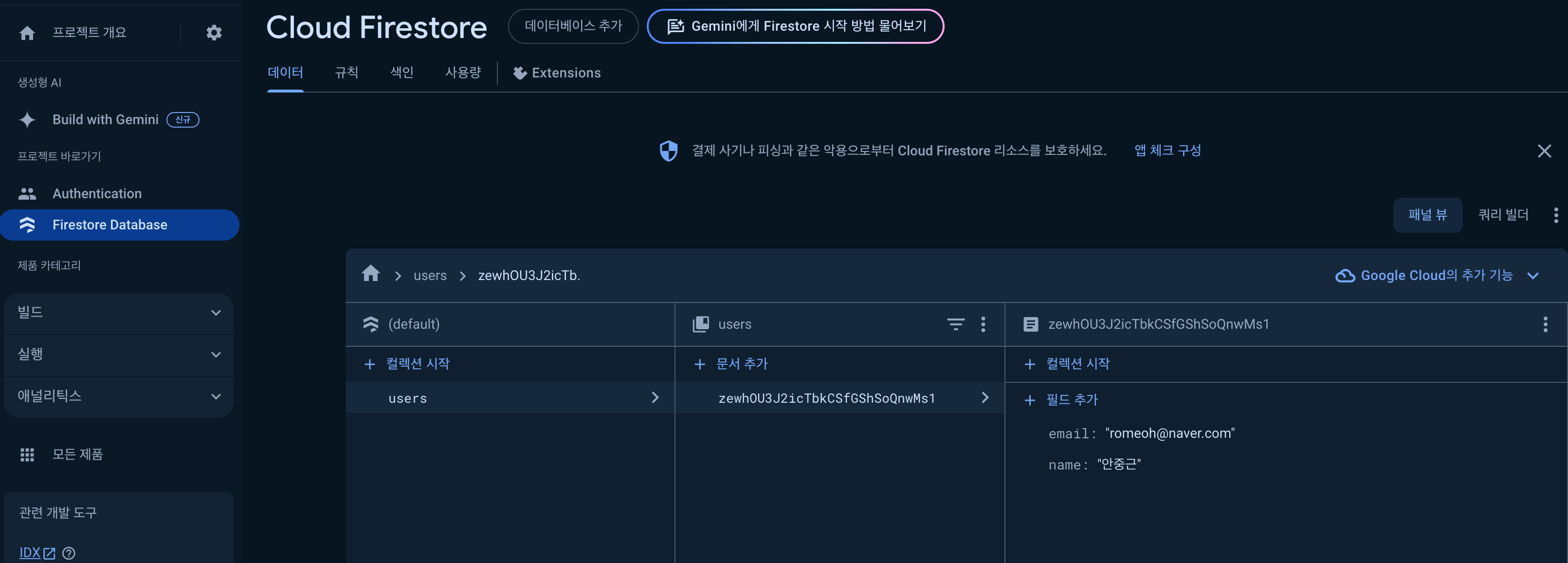Screen dimensions: 1568x563
Task: Click the 앱 체크 구성 link
Action: tap(1167, 150)
